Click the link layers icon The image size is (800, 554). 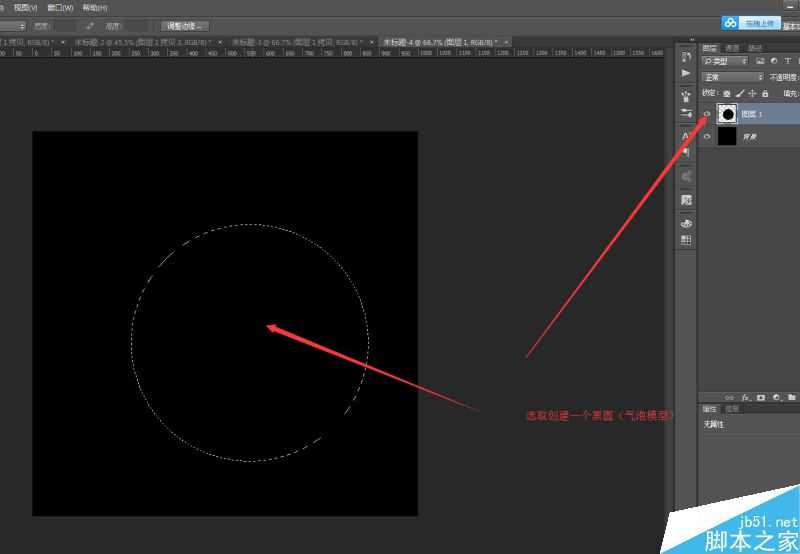click(x=729, y=397)
